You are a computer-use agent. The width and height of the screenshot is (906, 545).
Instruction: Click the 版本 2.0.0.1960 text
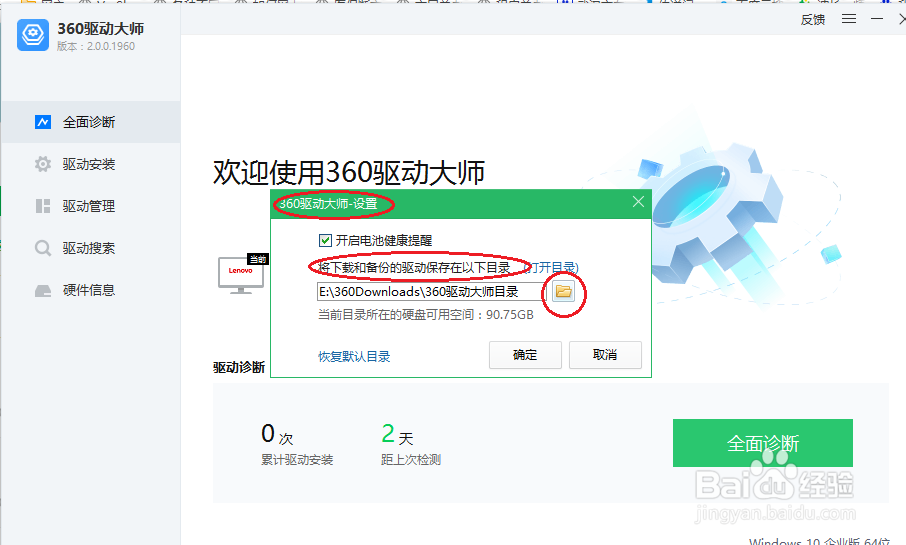point(96,46)
